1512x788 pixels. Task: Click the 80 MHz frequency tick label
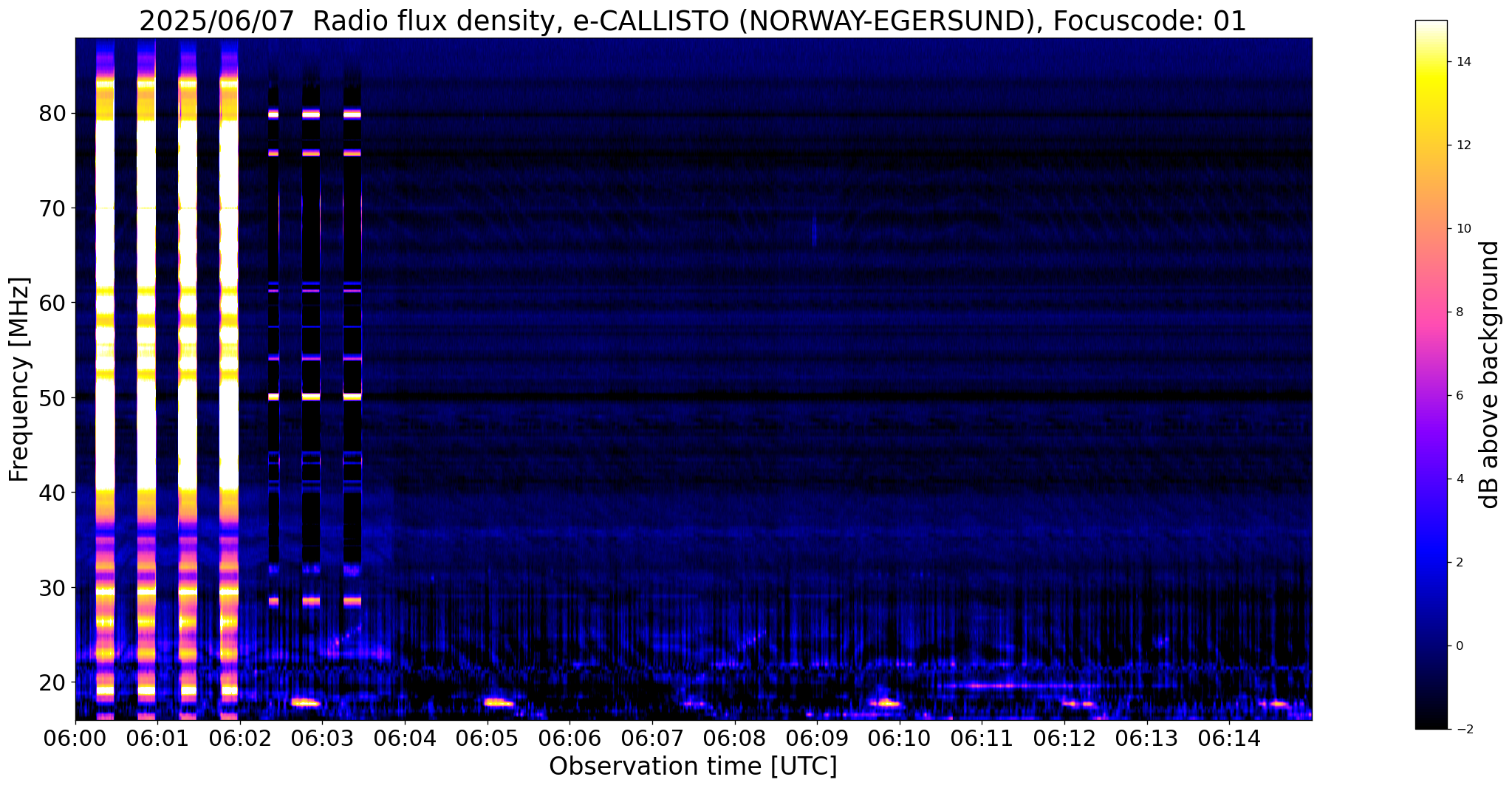coord(53,114)
